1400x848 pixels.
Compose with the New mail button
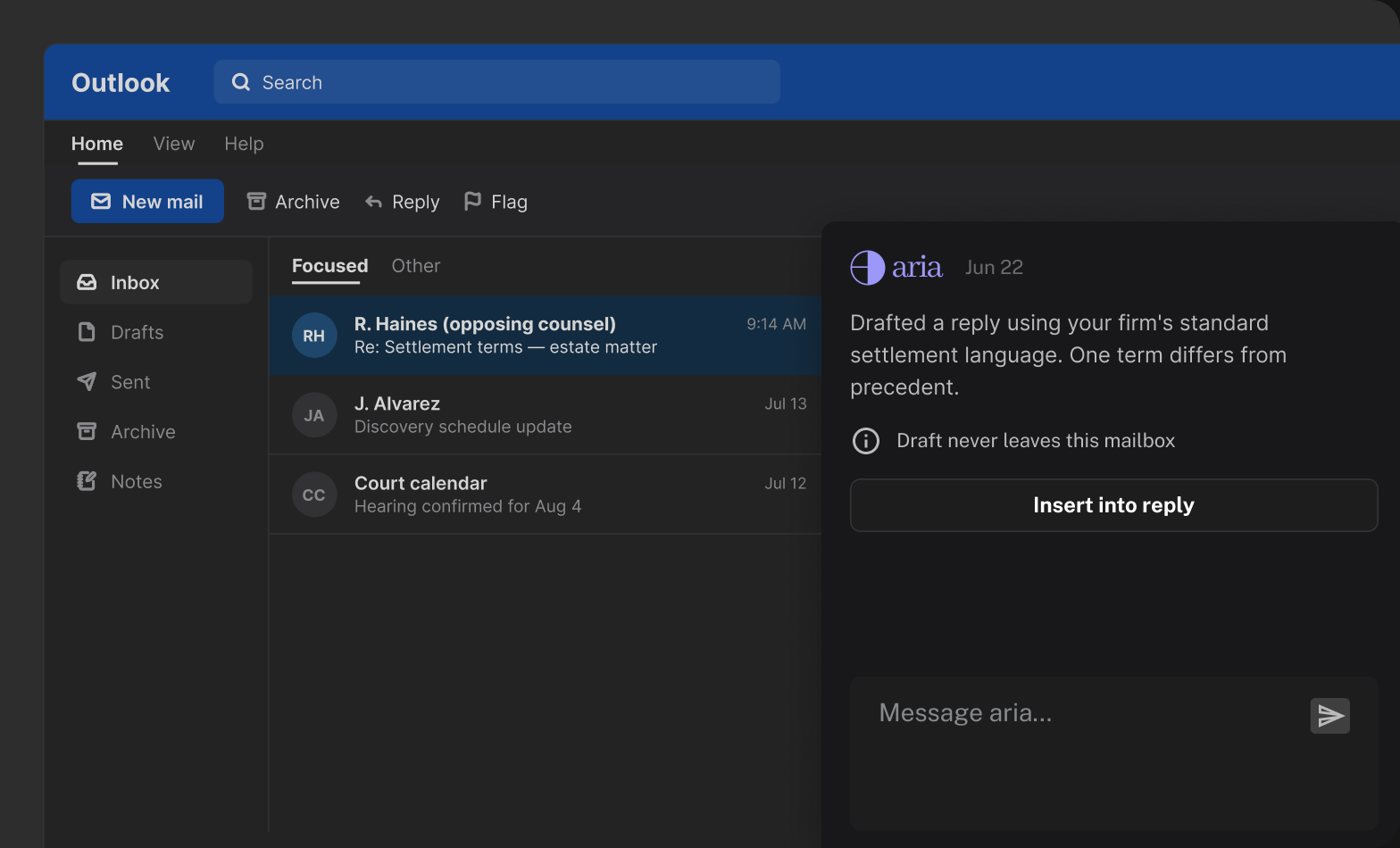pos(147,202)
